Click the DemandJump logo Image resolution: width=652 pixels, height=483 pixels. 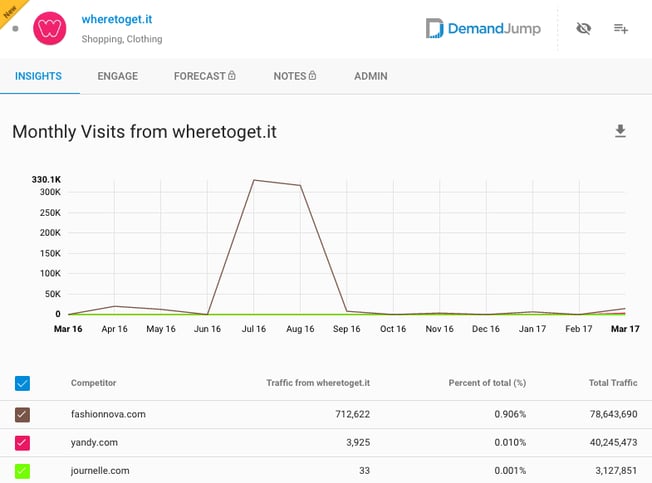[483, 28]
